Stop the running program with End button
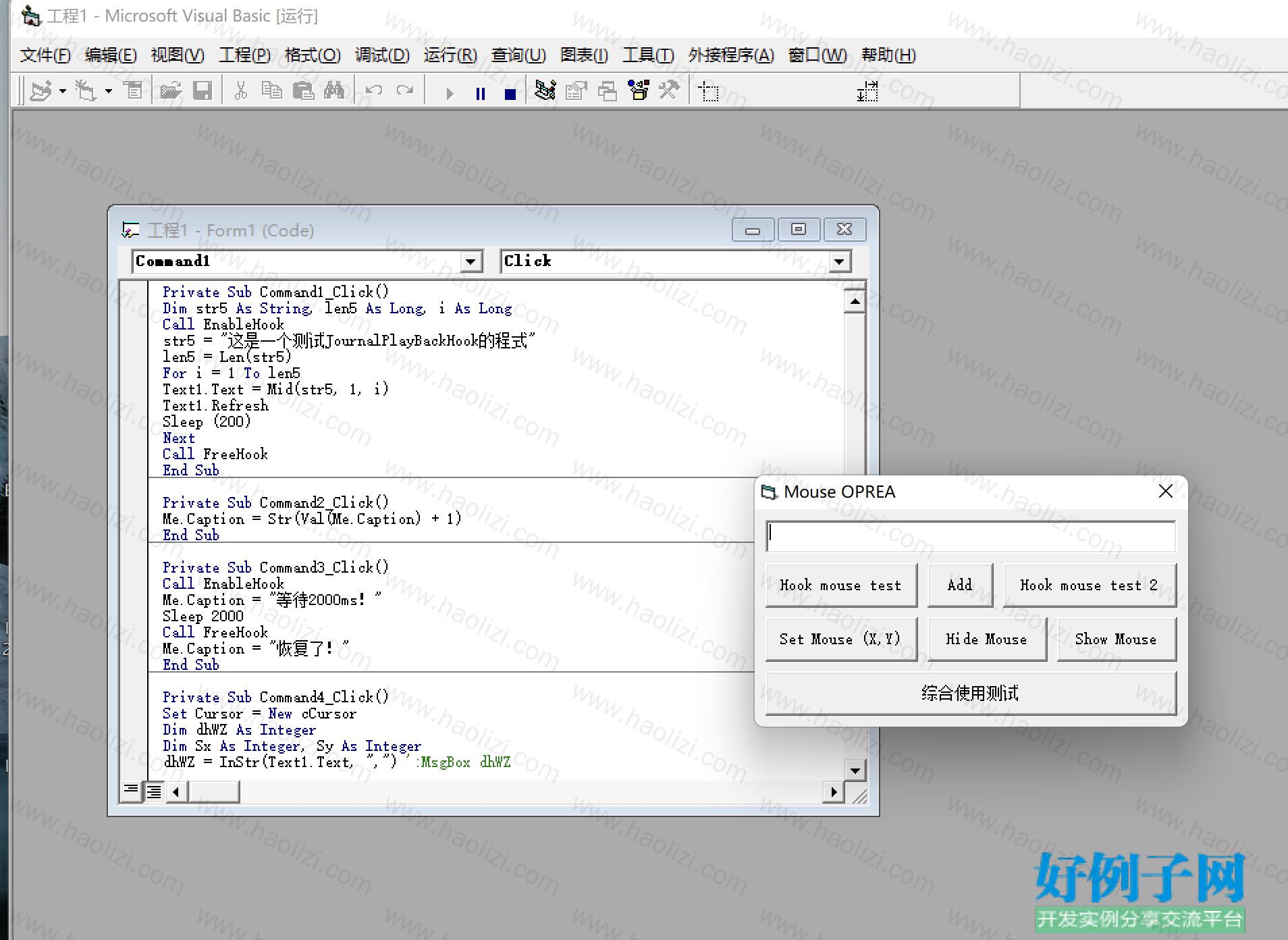The width and height of the screenshot is (1288, 940). [x=510, y=93]
